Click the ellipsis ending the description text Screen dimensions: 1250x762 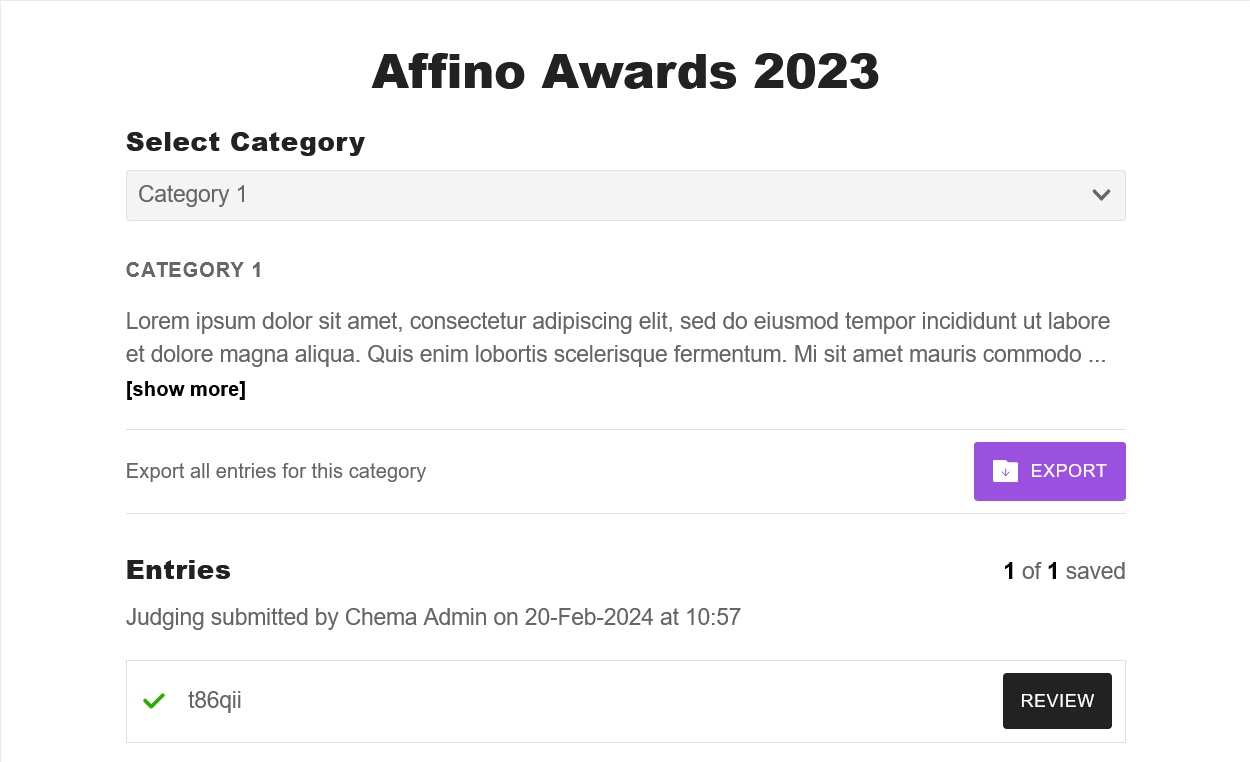pyautogui.click(x=1096, y=354)
